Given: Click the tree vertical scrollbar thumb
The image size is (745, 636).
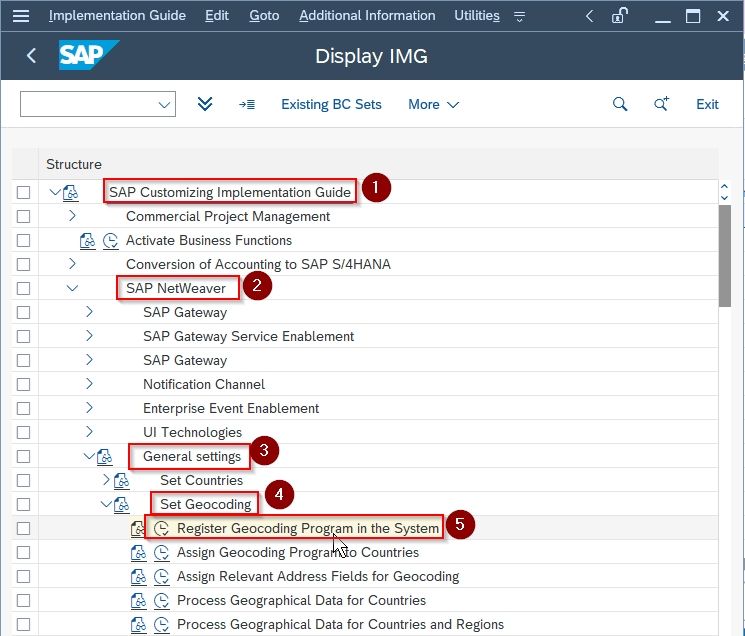Looking at the screenshot, I should 725,256.
